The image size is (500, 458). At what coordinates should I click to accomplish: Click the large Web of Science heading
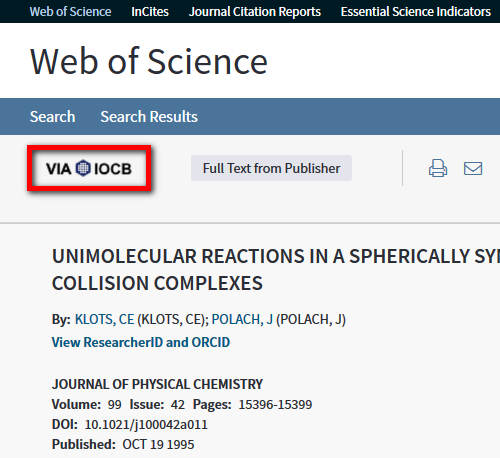click(149, 61)
